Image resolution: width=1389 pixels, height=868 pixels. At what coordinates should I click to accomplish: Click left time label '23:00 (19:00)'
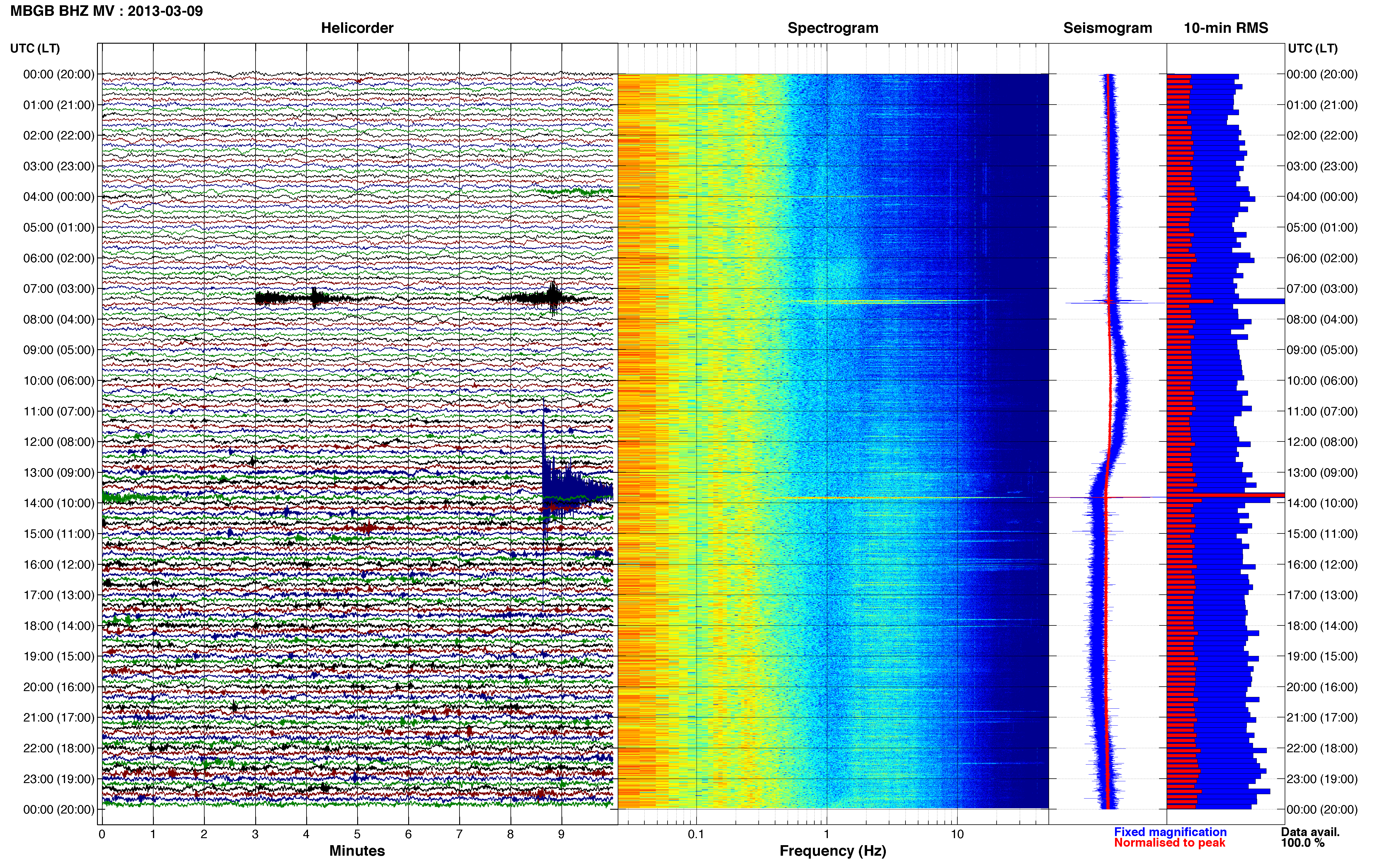pyautogui.click(x=59, y=779)
